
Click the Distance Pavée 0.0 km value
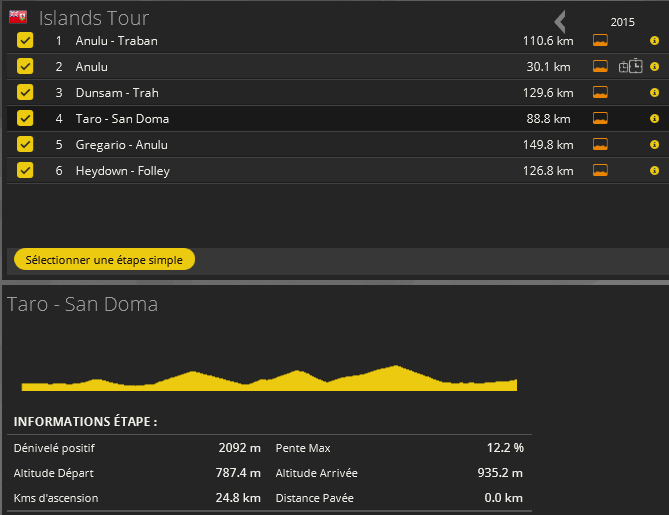pos(503,498)
